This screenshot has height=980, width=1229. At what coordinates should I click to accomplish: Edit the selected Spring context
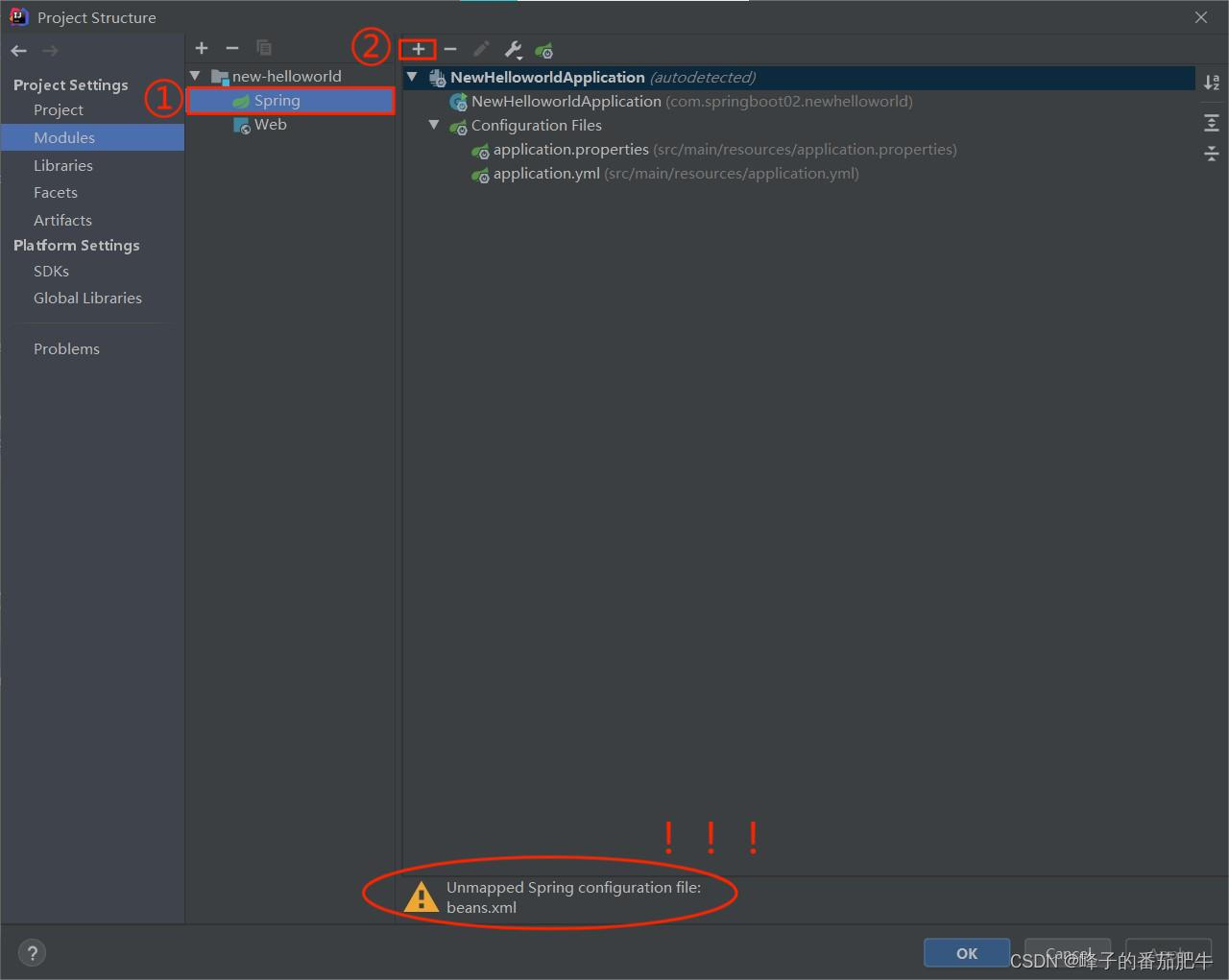tap(481, 49)
